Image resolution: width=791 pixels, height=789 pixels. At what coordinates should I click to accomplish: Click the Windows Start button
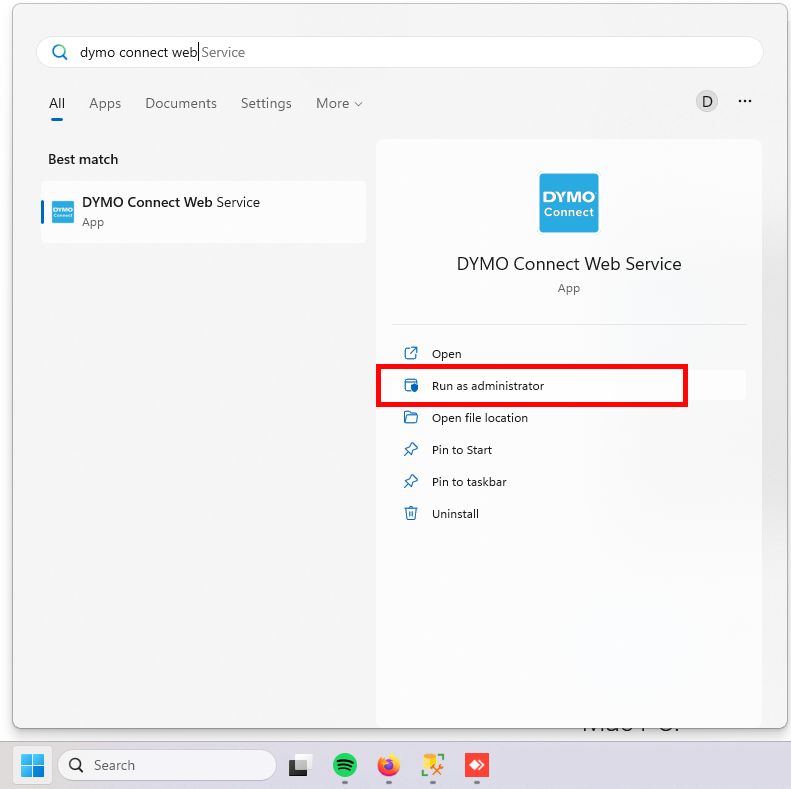32,765
